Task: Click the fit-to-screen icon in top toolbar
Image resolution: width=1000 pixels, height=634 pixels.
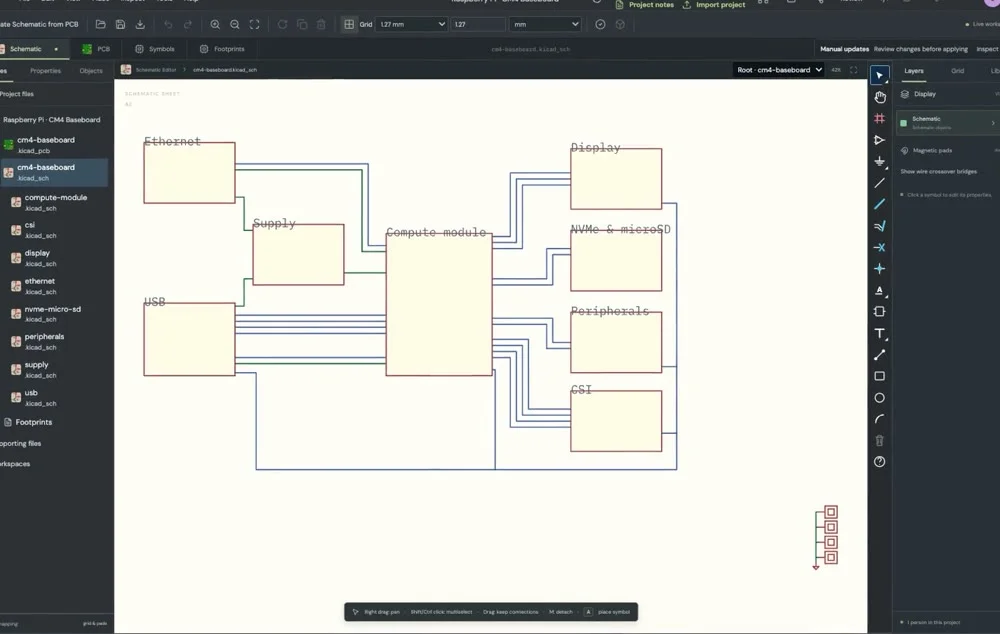Action: coord(254,24)
